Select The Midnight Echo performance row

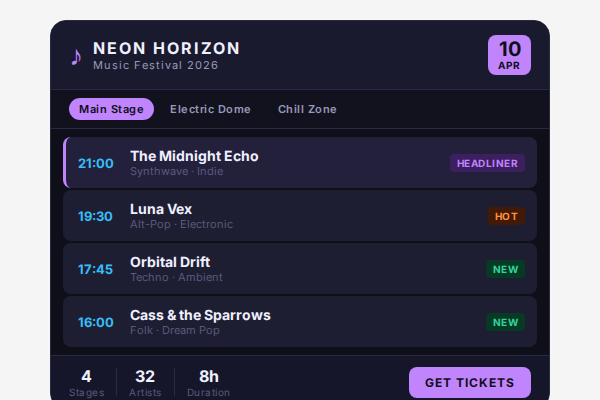(300, 163)
